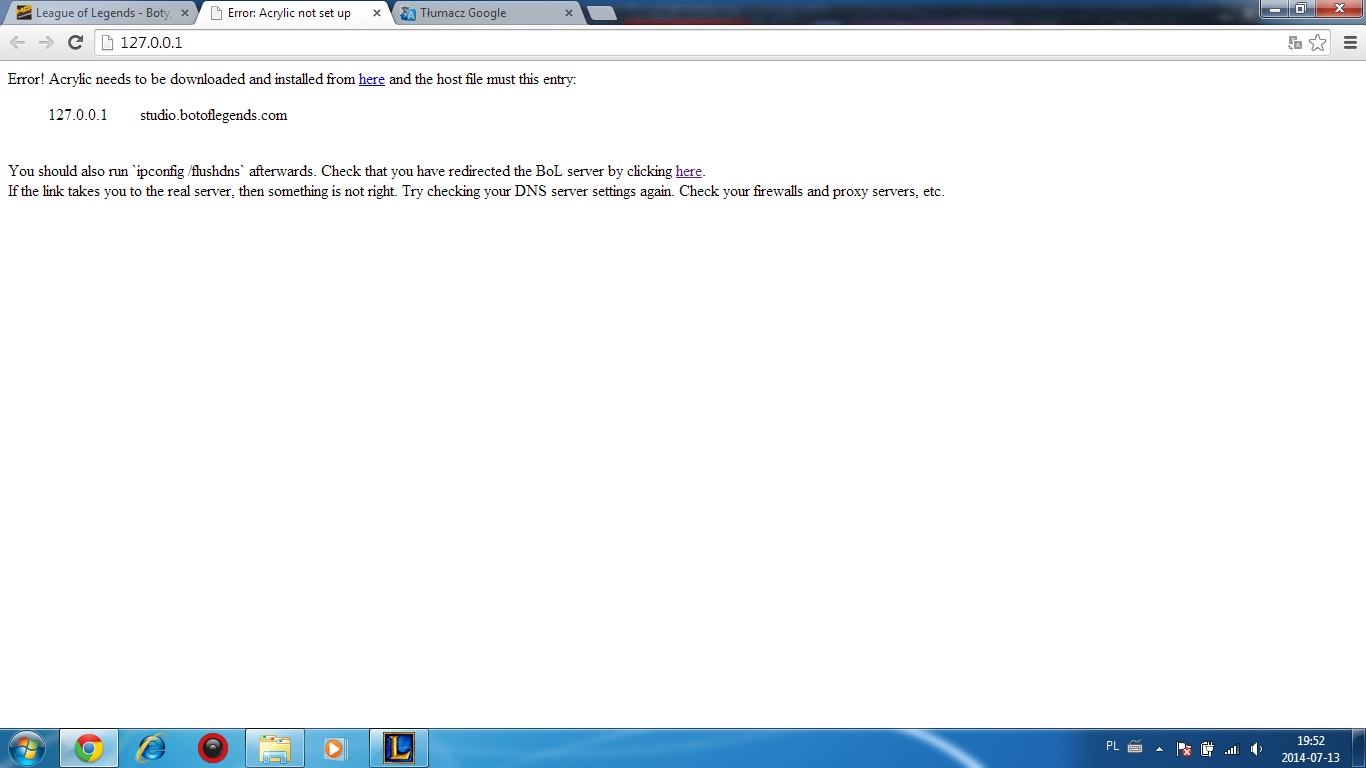The width and height of the screenshot is (1366, 768).
Task: Minimize the Chrome window
Action: pos(1275,9)
